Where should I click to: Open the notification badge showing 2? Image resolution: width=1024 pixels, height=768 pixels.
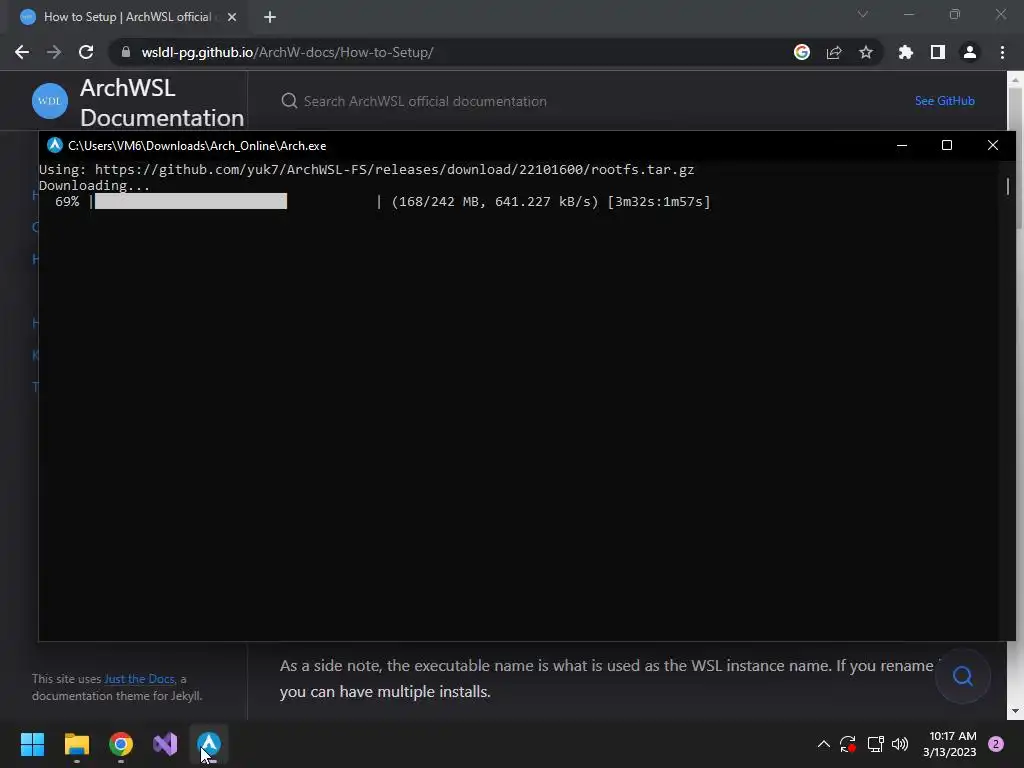(x=996, y=744)
